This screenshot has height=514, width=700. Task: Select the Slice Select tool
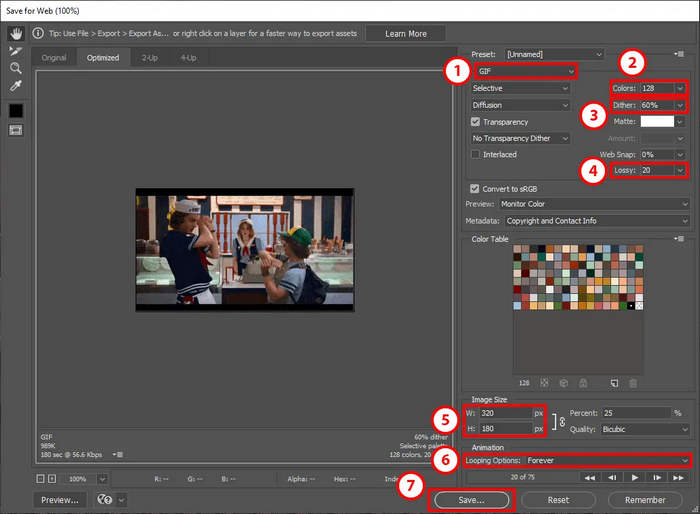click(16, 51)
